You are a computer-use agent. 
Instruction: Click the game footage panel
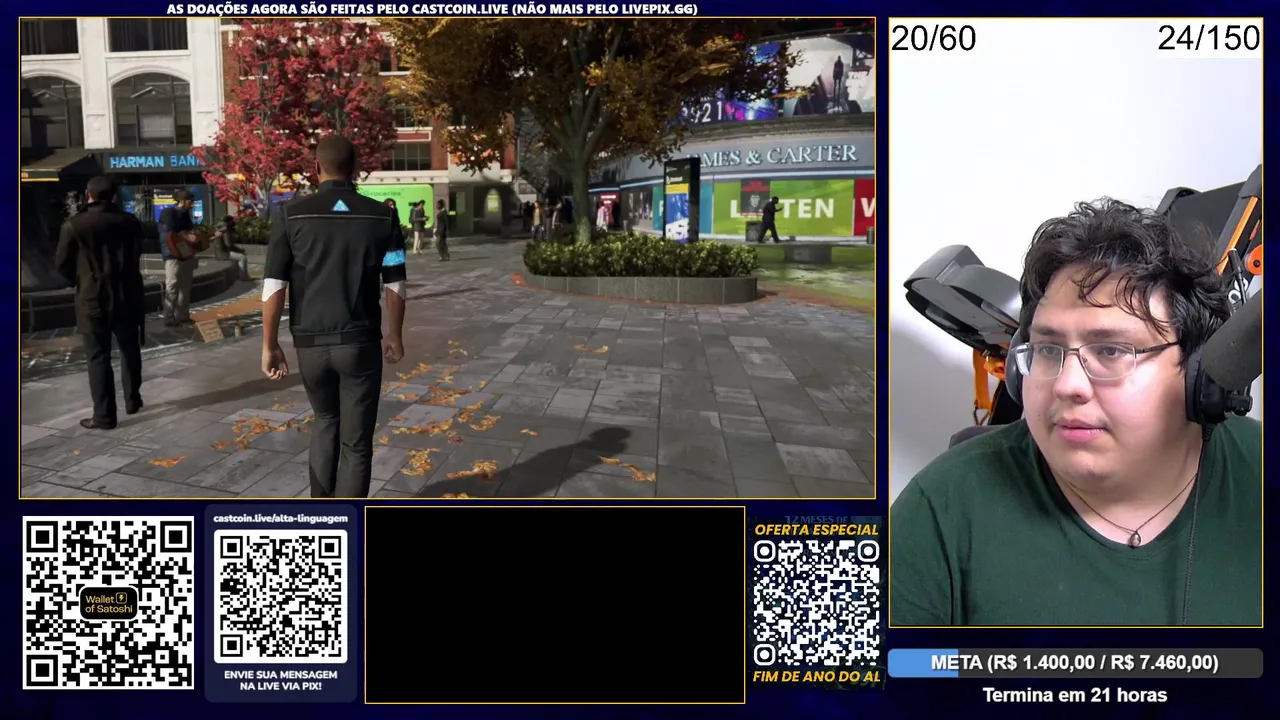point(447,258)
